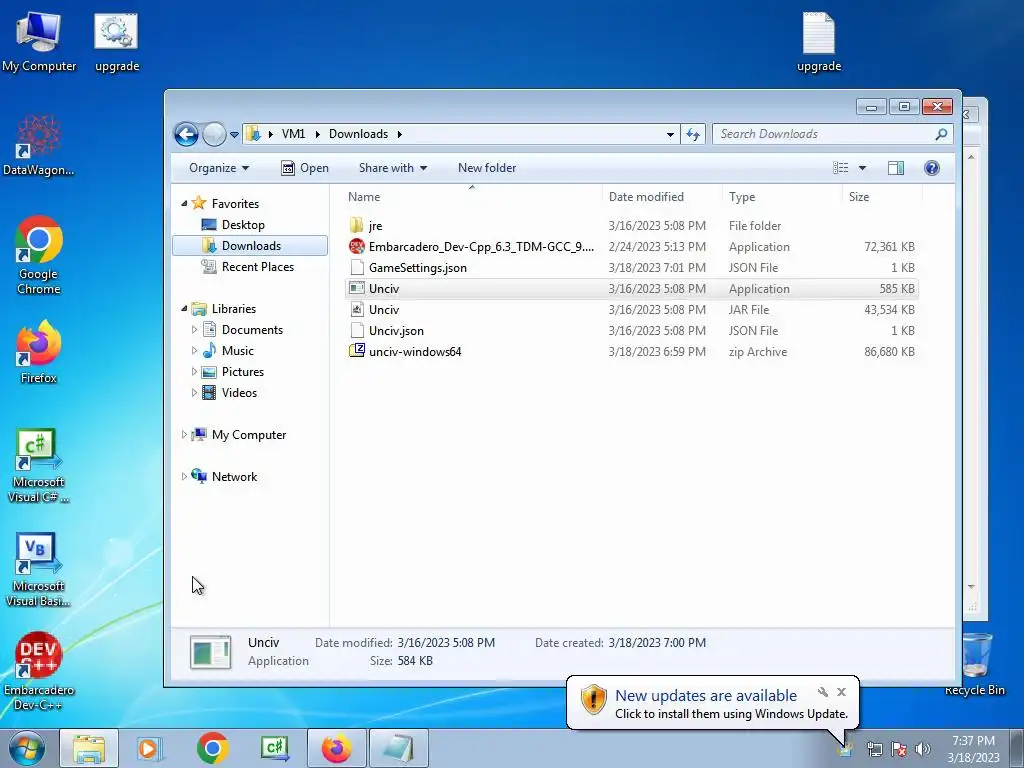Open the network tray icon
This screenshot has height=768, width=1024.
874,749
